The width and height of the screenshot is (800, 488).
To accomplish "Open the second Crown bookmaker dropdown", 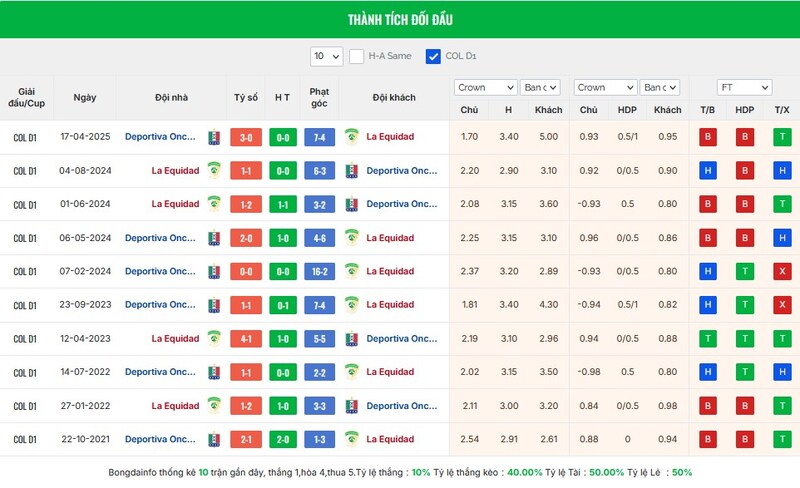I will (x=605, y=87).
